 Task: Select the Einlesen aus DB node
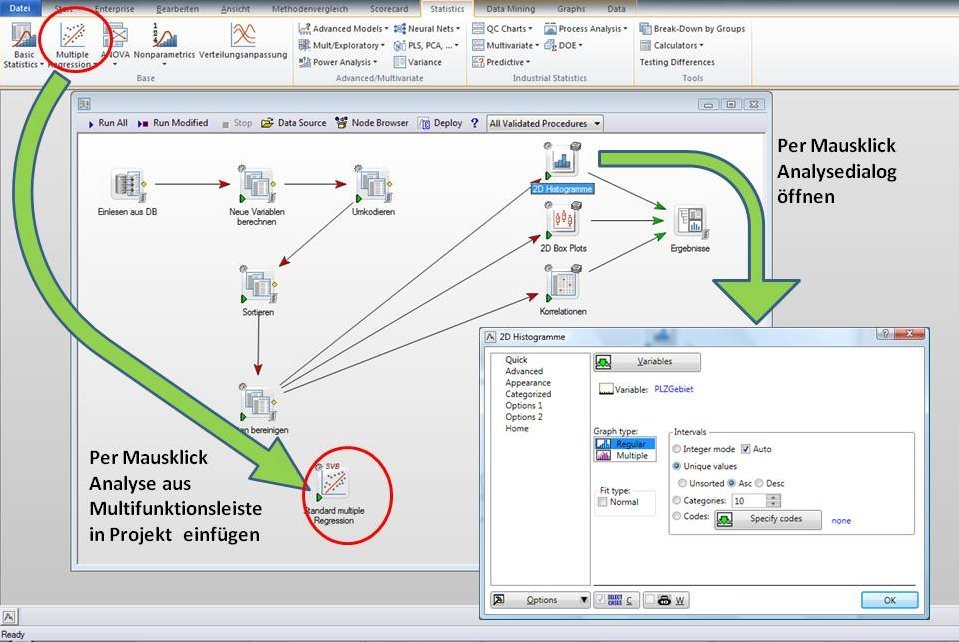point(127,185)
